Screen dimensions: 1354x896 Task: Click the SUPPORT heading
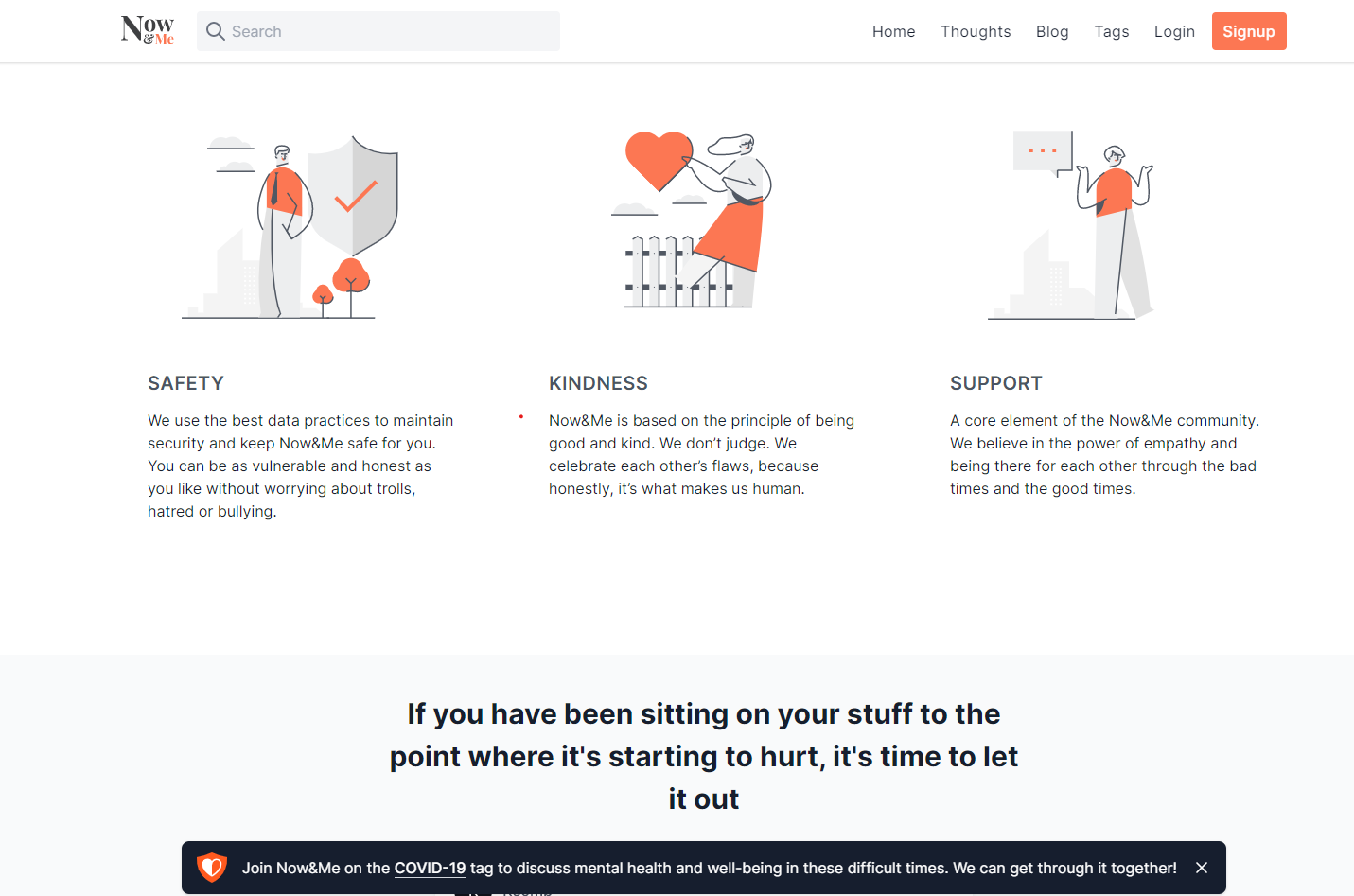[995, 383]
